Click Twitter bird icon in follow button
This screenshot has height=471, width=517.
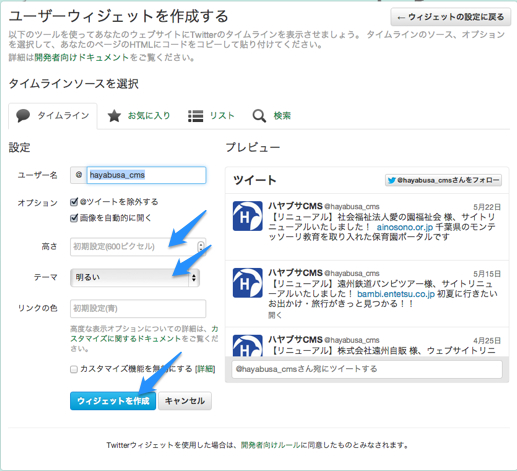pyautogui.click(x=392, y=180)
